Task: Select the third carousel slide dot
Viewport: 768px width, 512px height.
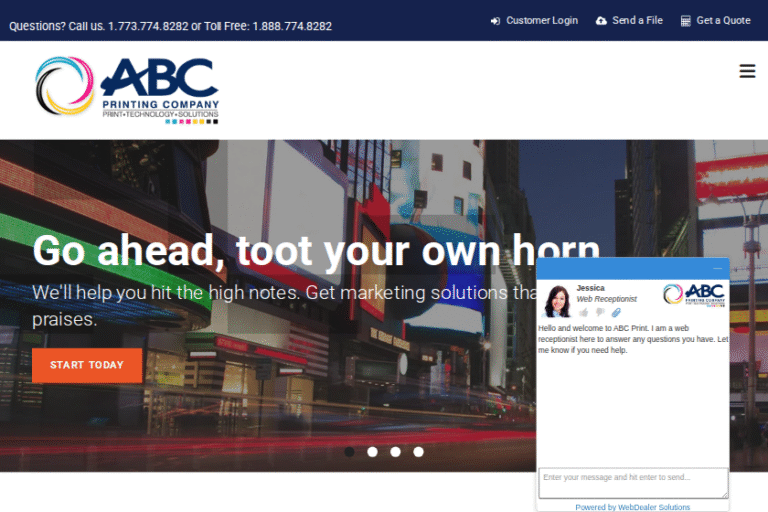Action: pyautogui.click(x=396, y=452)
